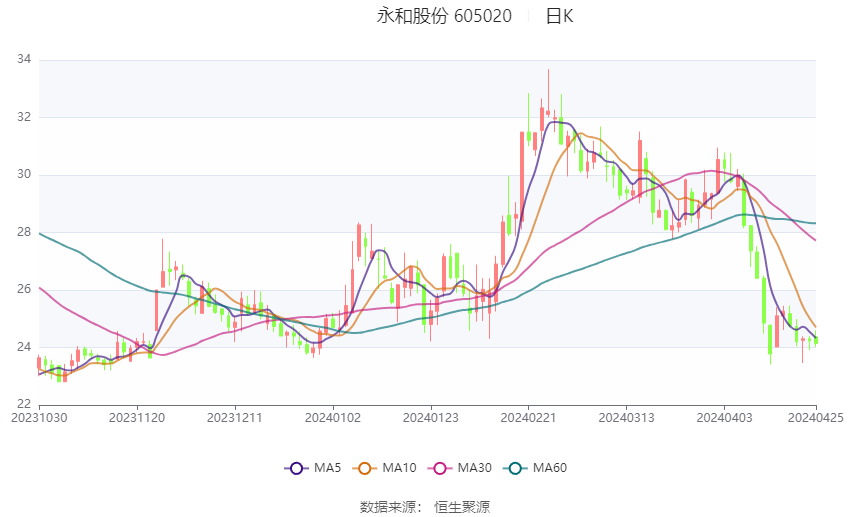The image size is (850, 517).
Task: Select x-axis date label 20231211
Action: coord(235,418)
